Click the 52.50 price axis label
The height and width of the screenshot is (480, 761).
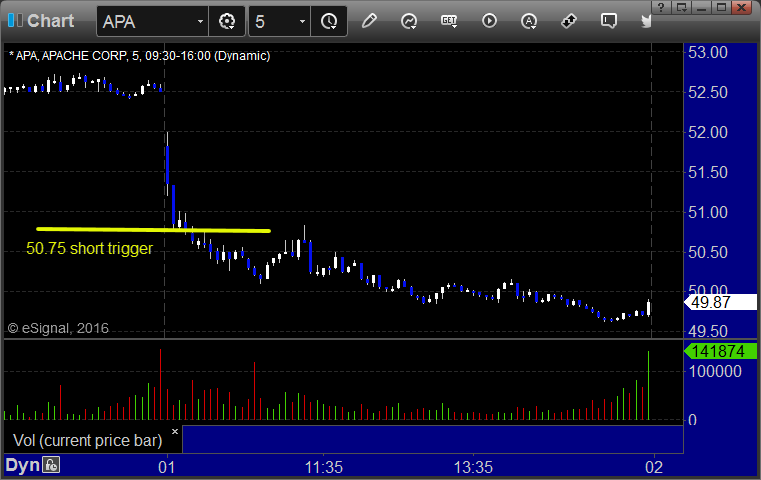tap(708, 92)
